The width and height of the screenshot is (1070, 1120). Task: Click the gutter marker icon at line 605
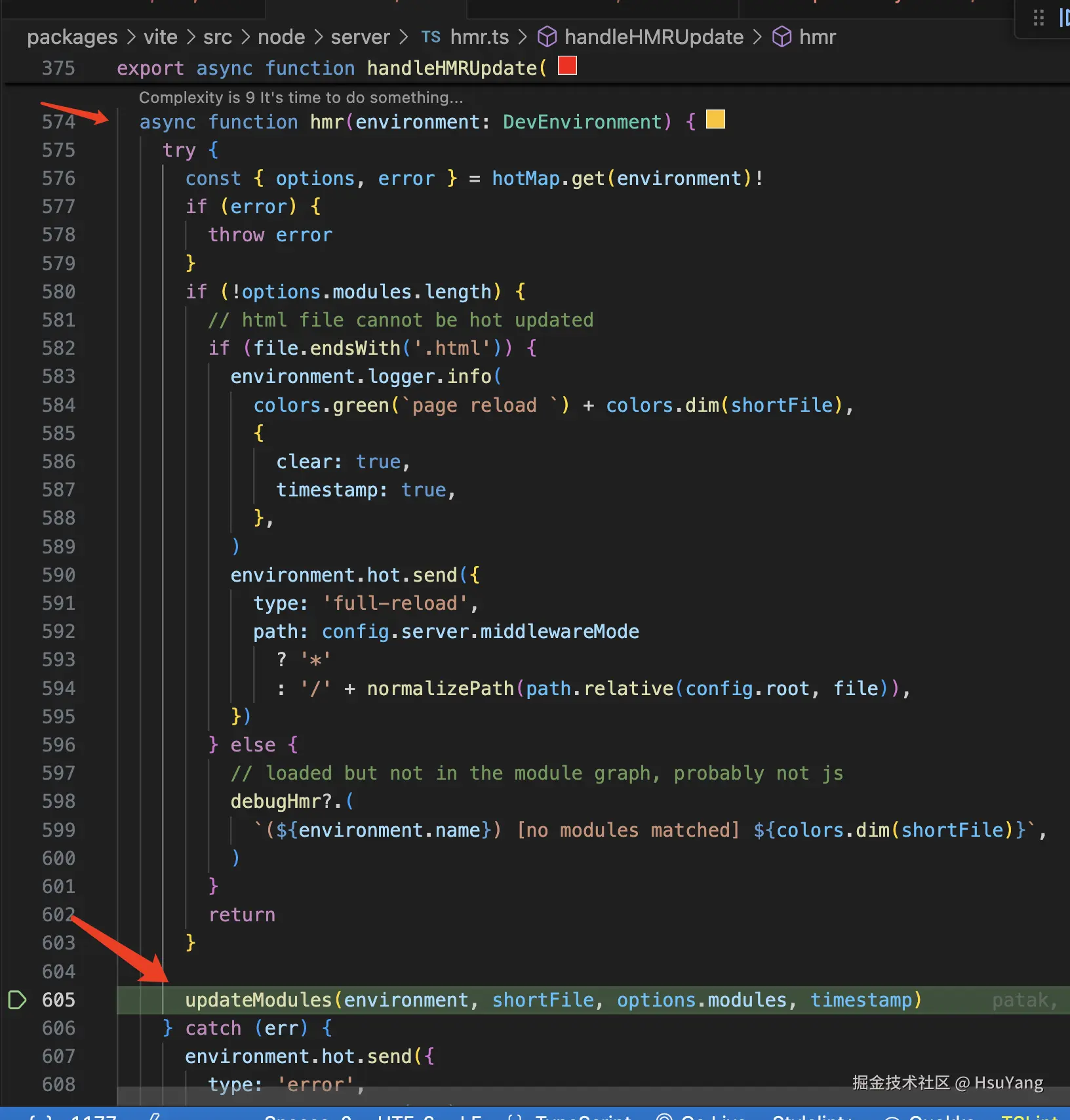(x=17, y=1000)
